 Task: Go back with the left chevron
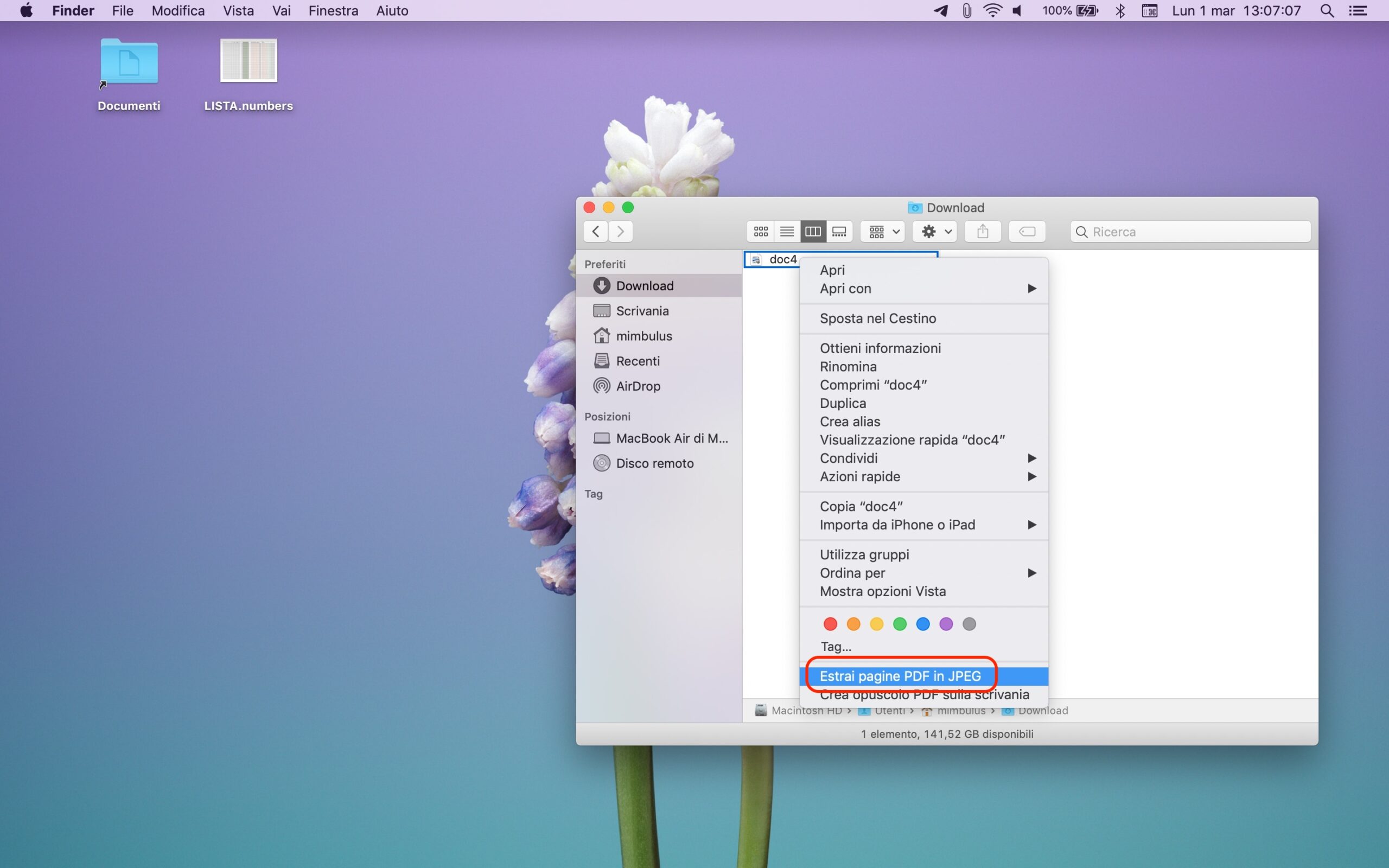pos(596,231)
